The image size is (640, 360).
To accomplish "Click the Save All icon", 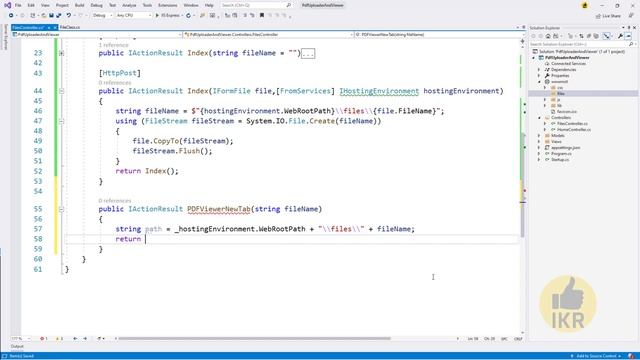I will coord(59,16).
